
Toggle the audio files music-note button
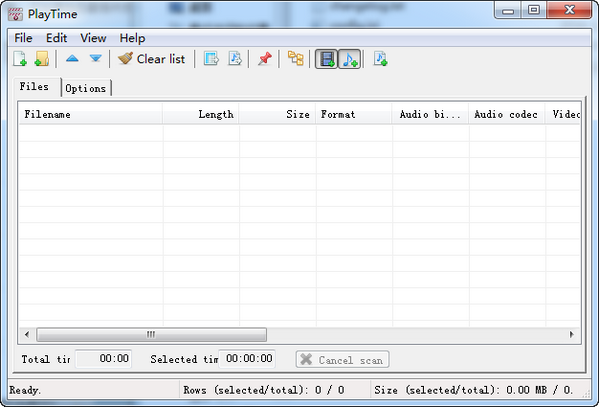pos(350,59)
